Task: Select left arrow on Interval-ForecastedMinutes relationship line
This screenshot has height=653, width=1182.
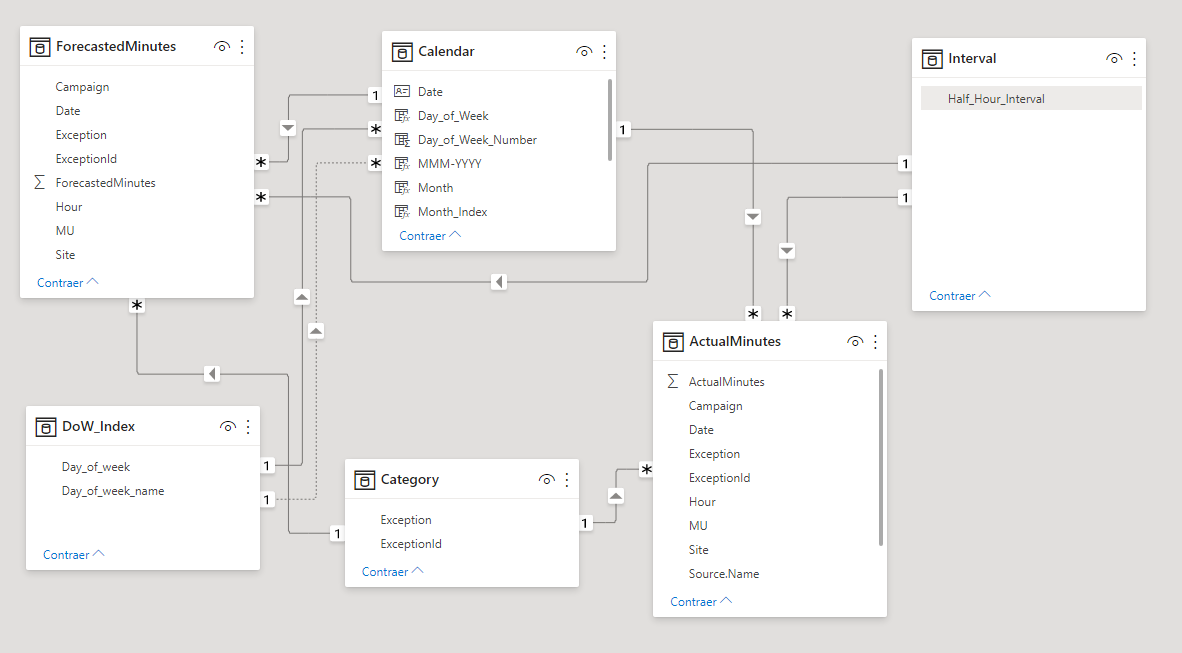Action: point(498,282)
